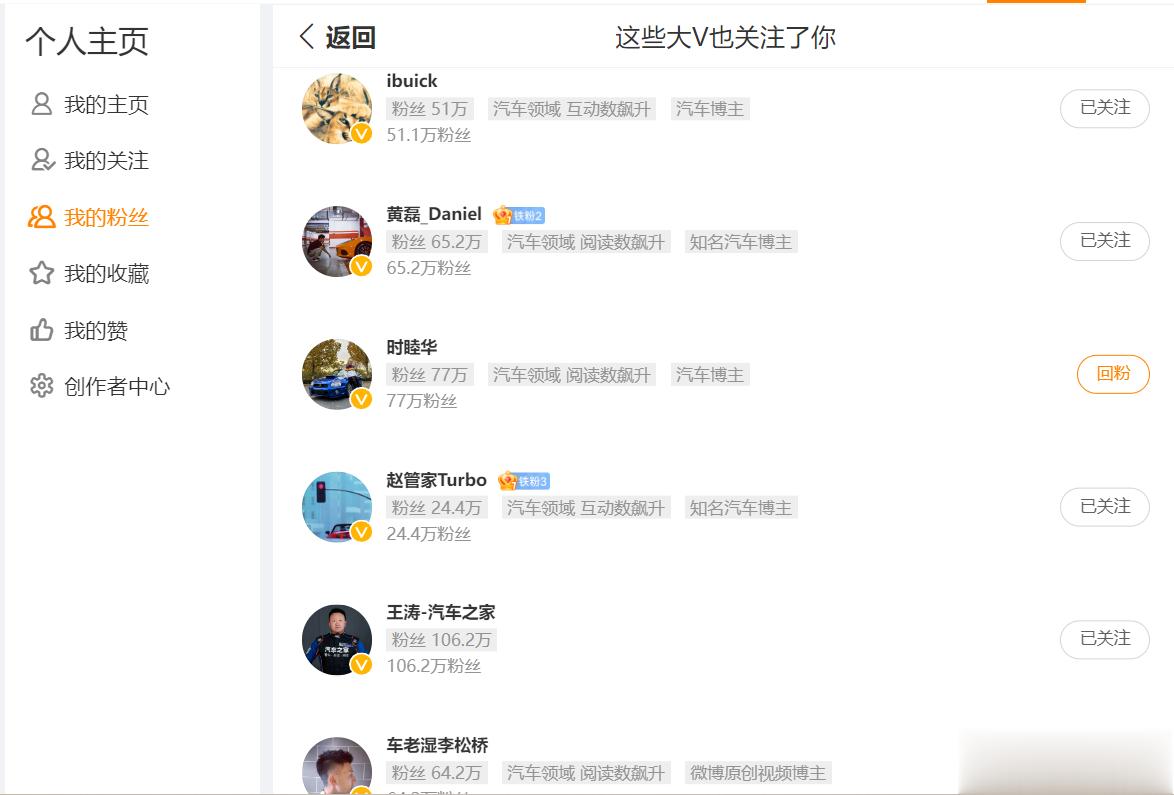The width and height of the screenshot is (1174, 795).
Task: Toggle 已关注 button for 黄磊_Daniel
Action: point(1104,241)
